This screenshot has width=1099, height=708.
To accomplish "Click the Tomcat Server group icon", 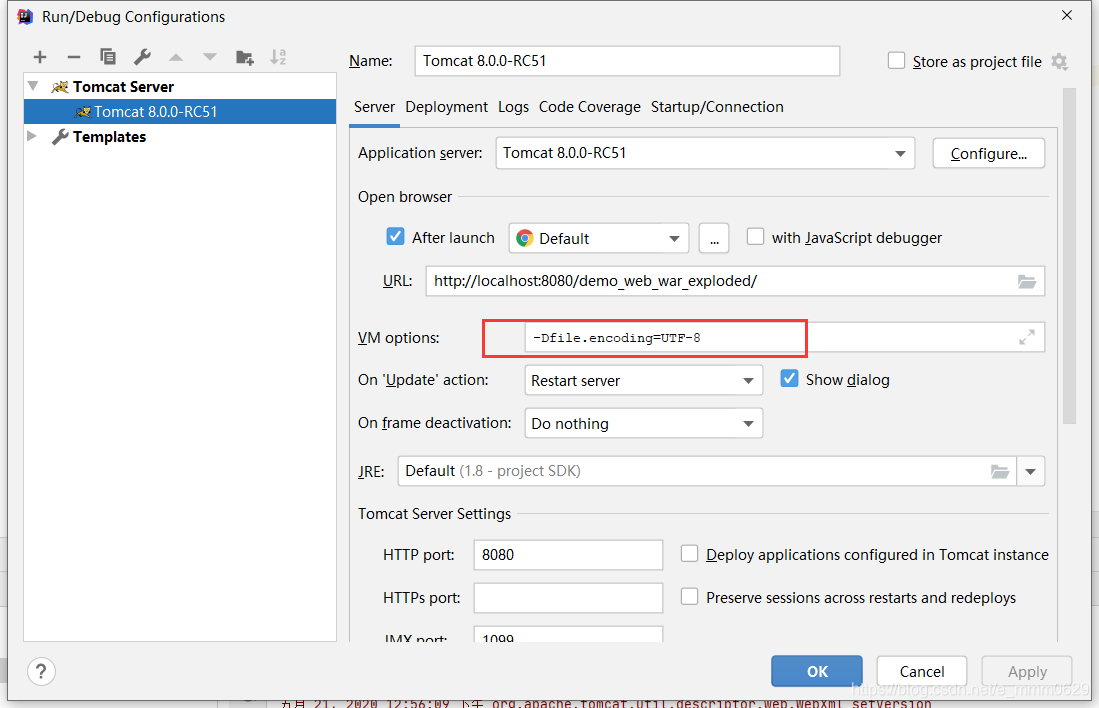I will pos(60,87).
